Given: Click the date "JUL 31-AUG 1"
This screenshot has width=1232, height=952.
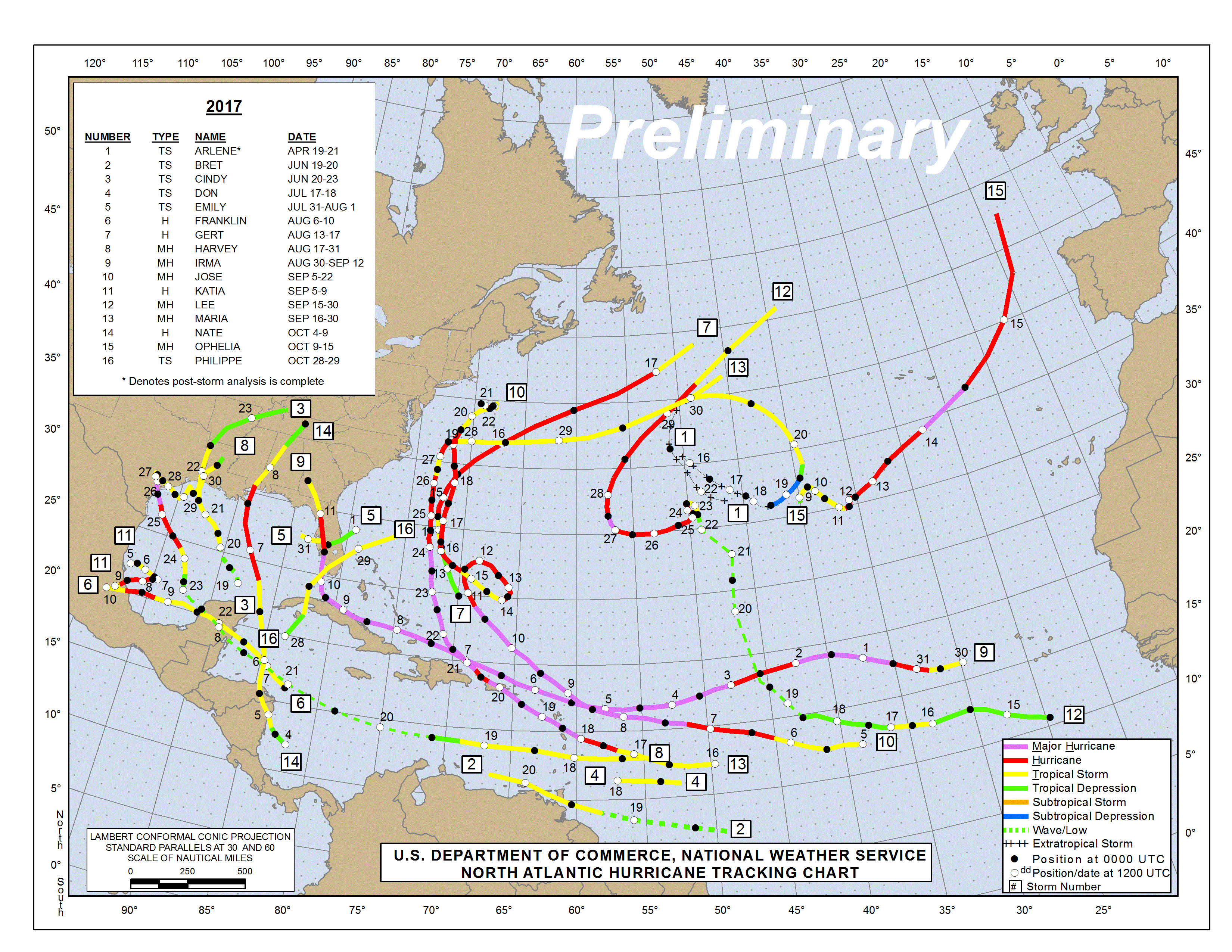Looking at the screenshot, I should pos(321,207).
